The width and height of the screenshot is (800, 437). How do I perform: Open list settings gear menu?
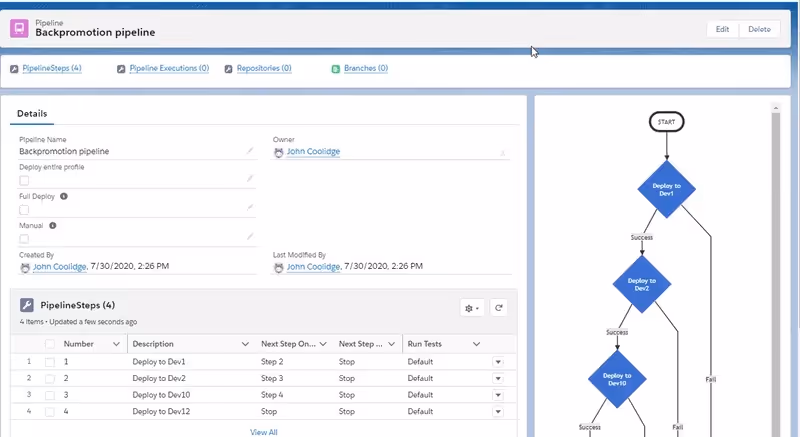(472, 308)
